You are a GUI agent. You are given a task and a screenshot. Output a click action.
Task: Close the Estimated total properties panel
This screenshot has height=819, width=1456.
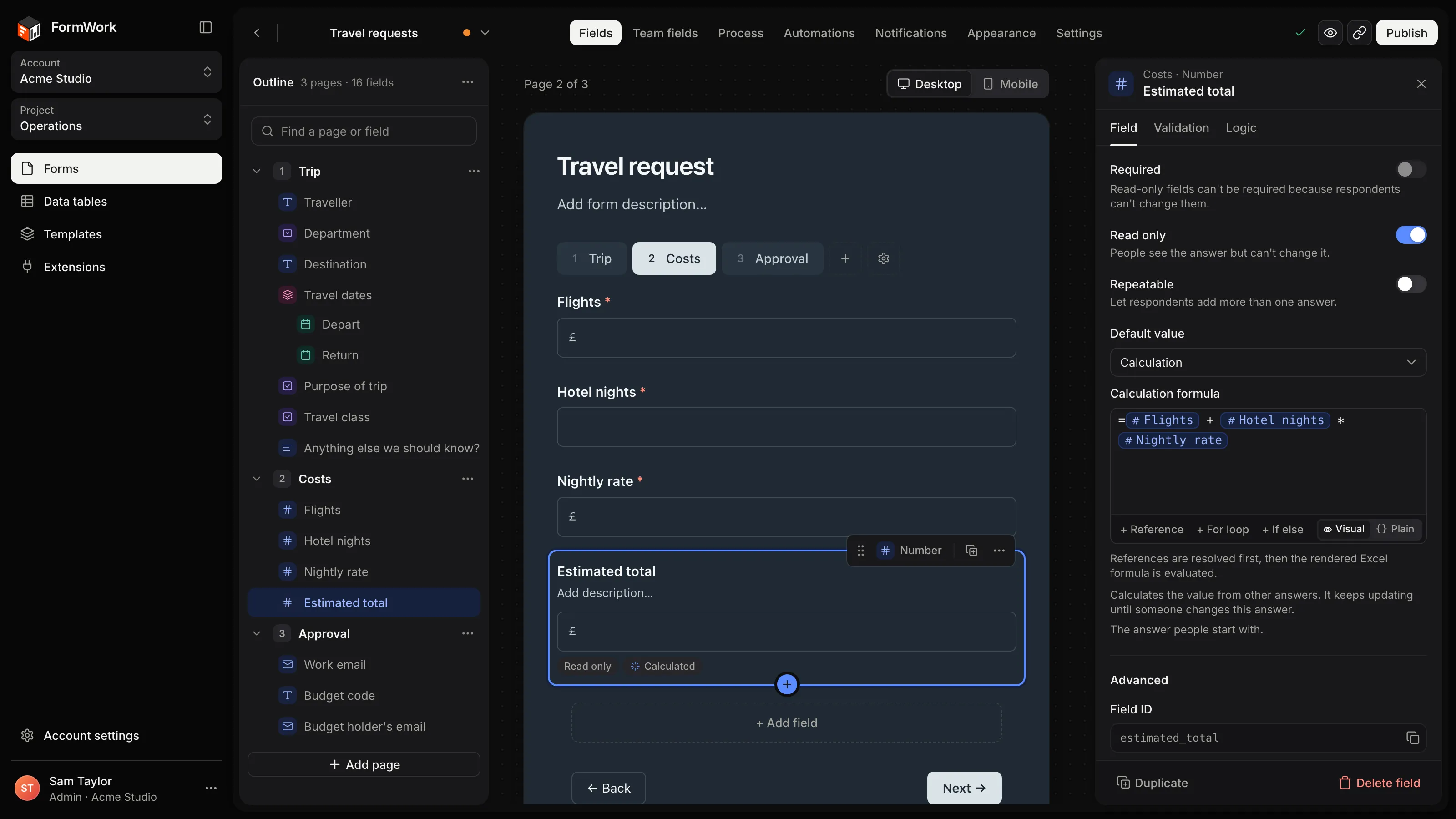1421,84
